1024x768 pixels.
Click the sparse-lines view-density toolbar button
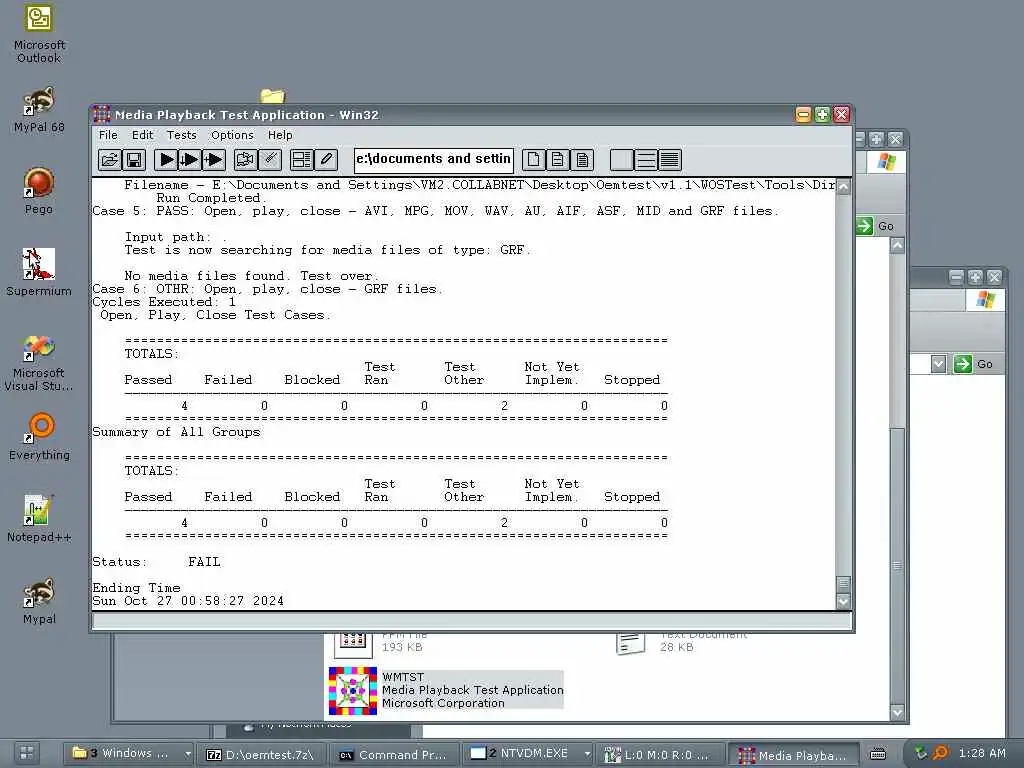pyautogui.click(x=645, y=159)
